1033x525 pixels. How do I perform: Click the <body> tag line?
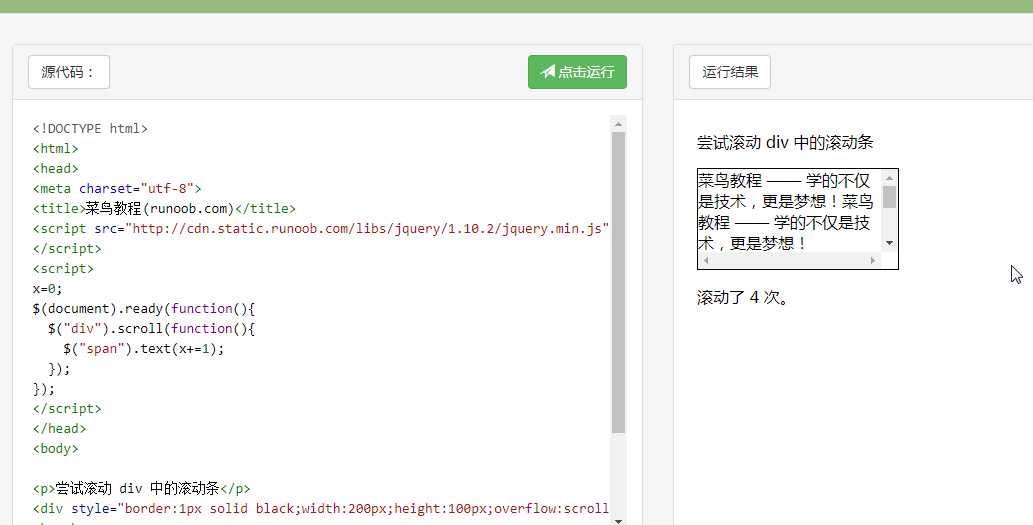click(55, 449)
